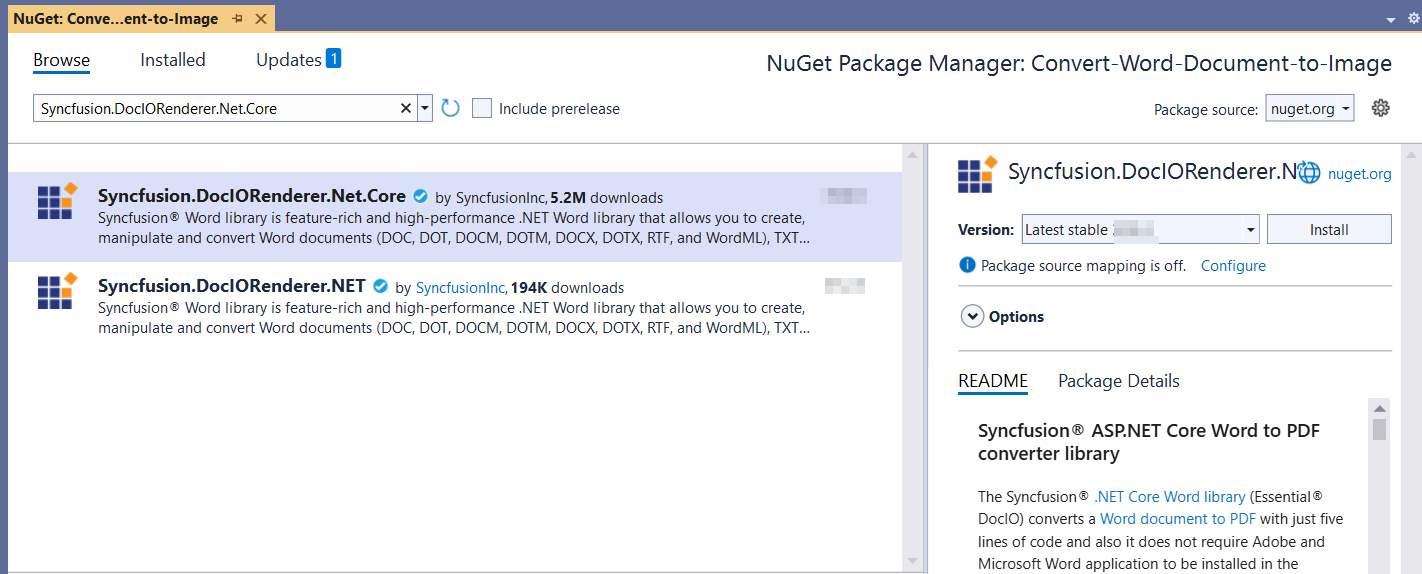Open the Version dropdown
Viewport: 1422px width, 574px height.
coord(1140,229)
